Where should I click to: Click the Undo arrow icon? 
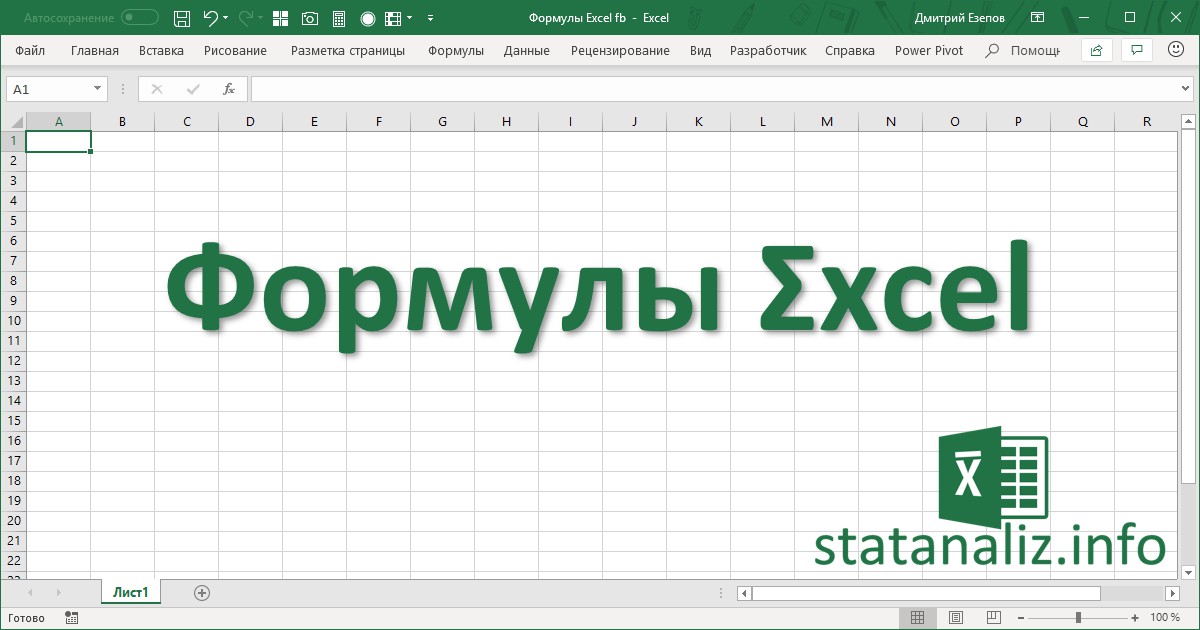tap(210, 18)
